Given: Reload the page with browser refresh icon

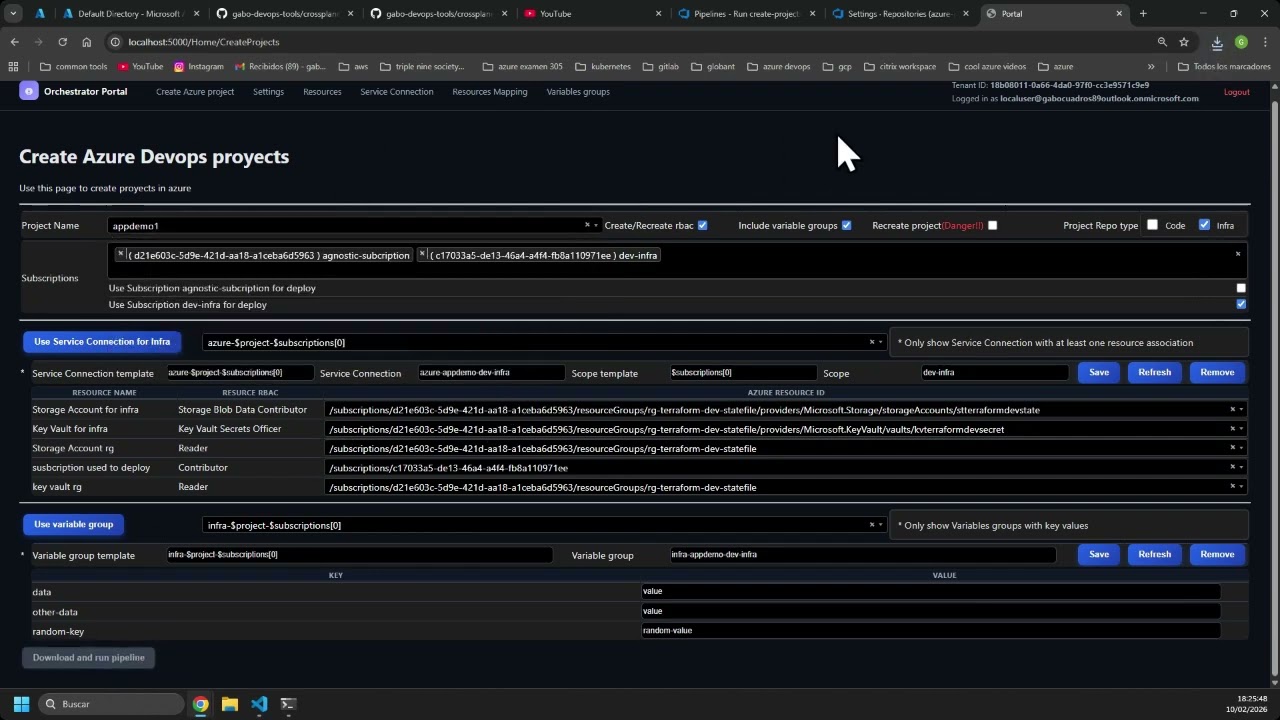Looking at the screenshot, I should (x=62, y=42).
